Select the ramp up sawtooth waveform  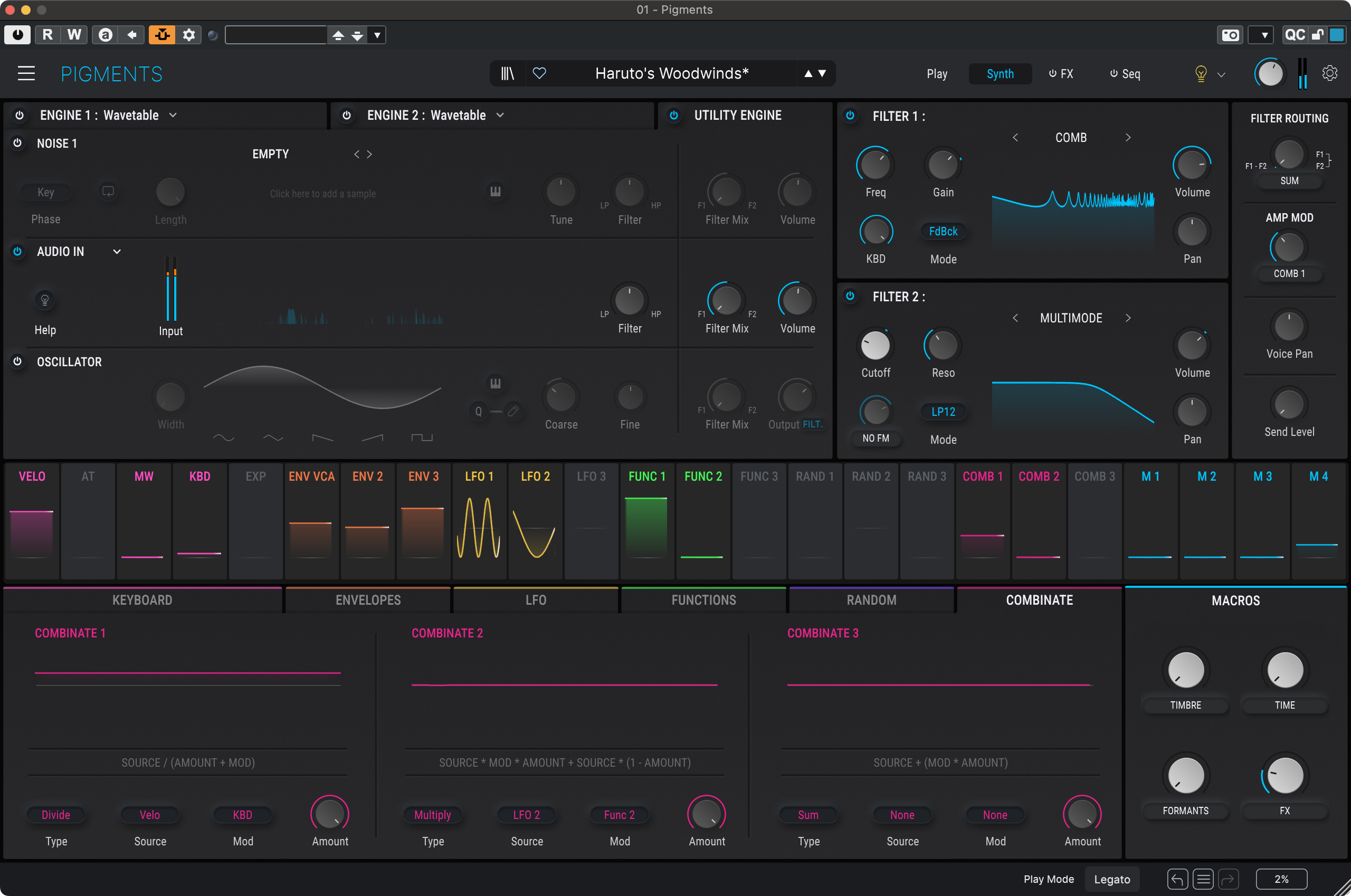pos(373,438)
